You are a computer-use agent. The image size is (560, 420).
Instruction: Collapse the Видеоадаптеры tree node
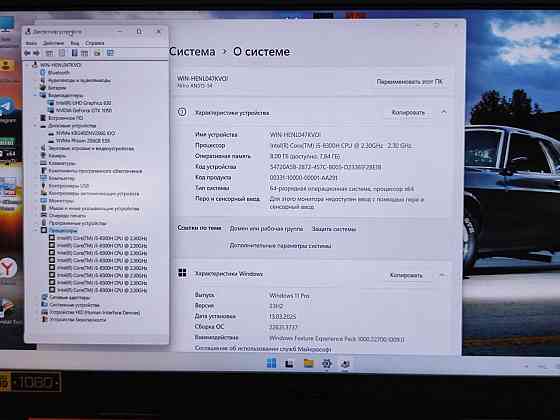point(36,95)
